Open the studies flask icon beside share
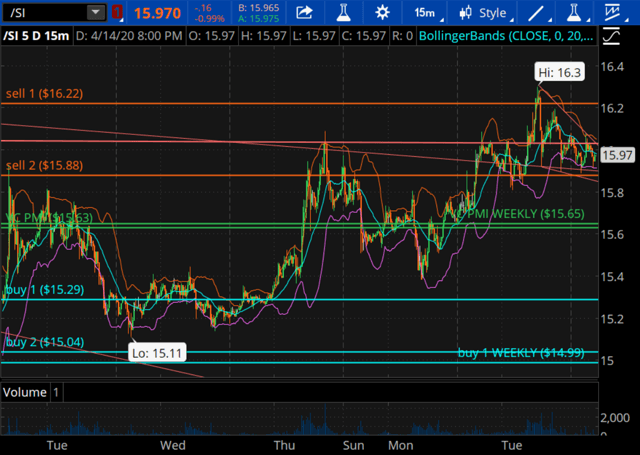The width and height of the screenshot is (640, 455). 344,13
